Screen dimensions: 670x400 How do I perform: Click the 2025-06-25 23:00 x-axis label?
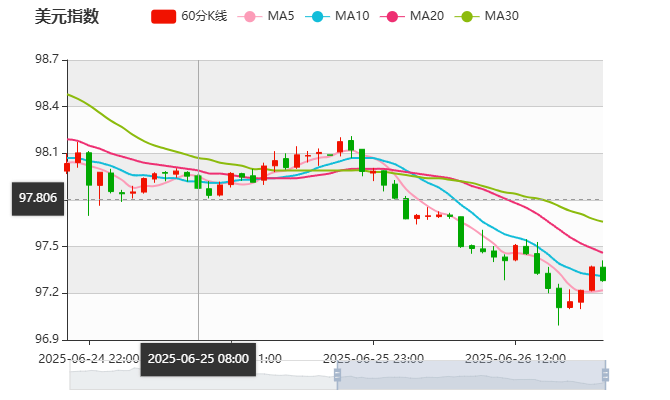373,359
